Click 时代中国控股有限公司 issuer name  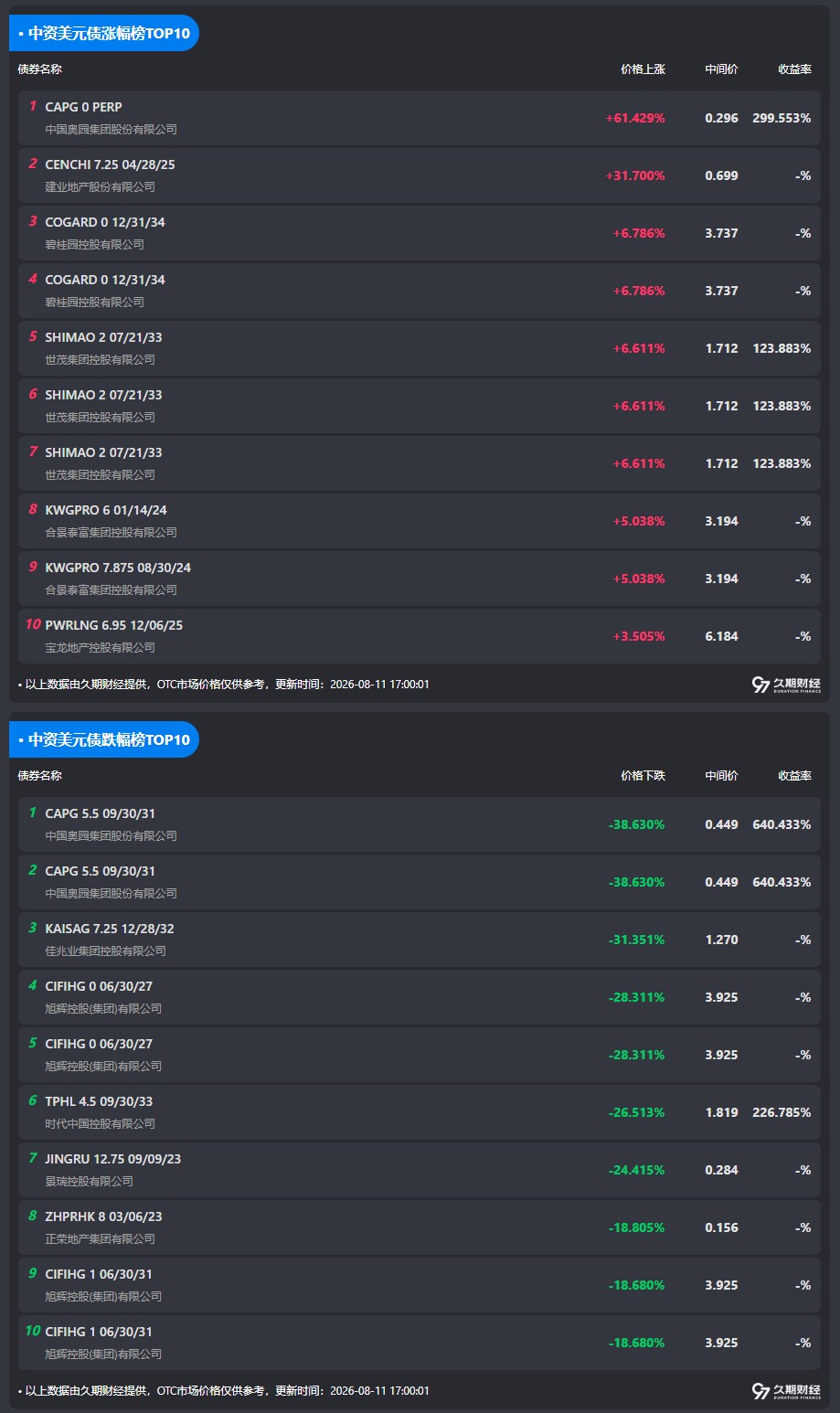click(x=101, y=1124)
